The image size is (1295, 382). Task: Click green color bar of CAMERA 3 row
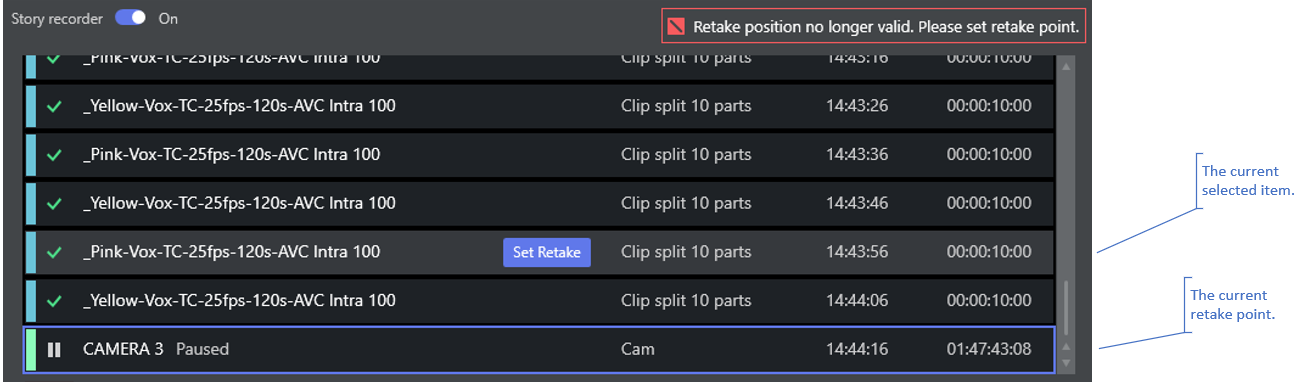tap(30, 350)
